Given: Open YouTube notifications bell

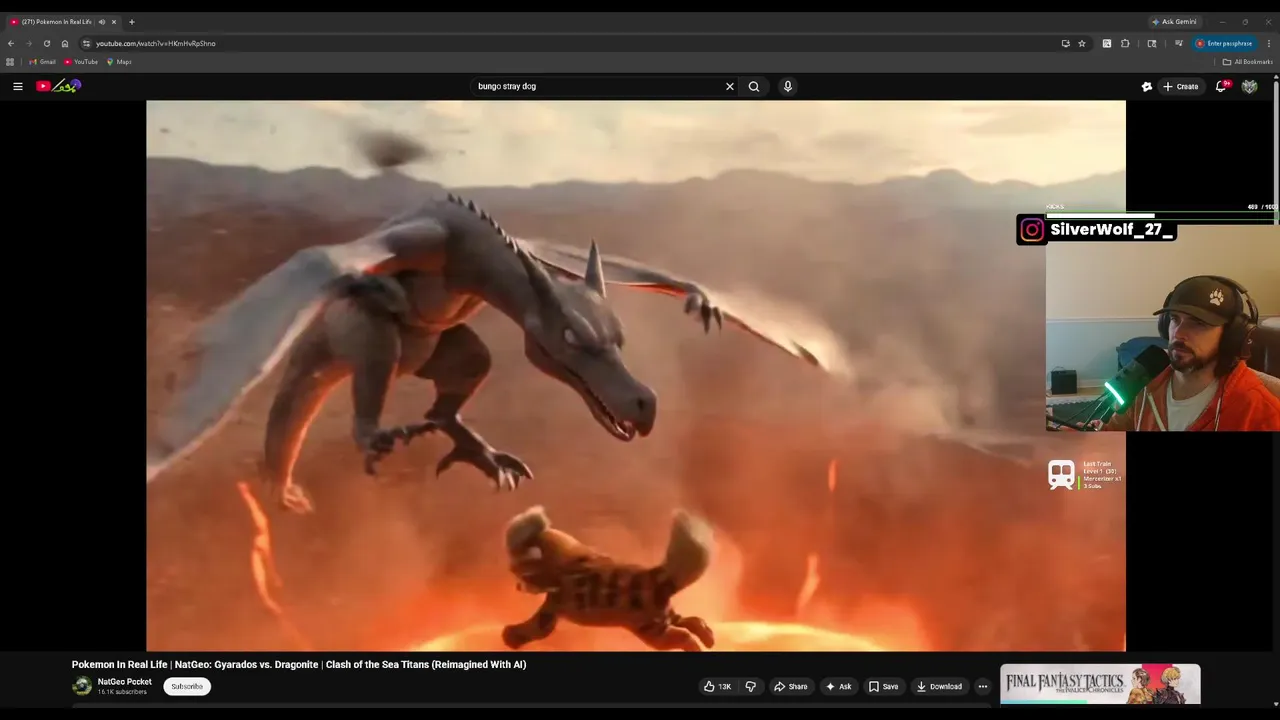Looking at the screenshot, I should click(x=1222, y=86).
